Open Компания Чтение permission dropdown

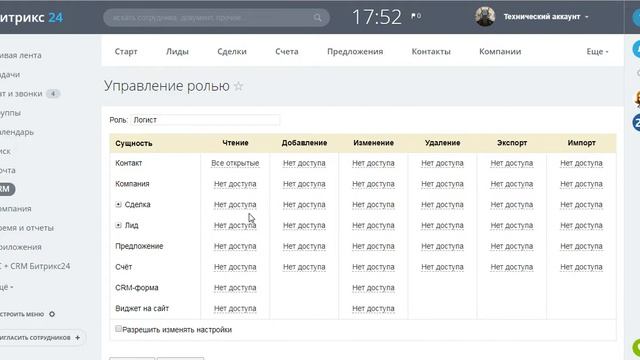pyautogui.click(x=235, y=184)
